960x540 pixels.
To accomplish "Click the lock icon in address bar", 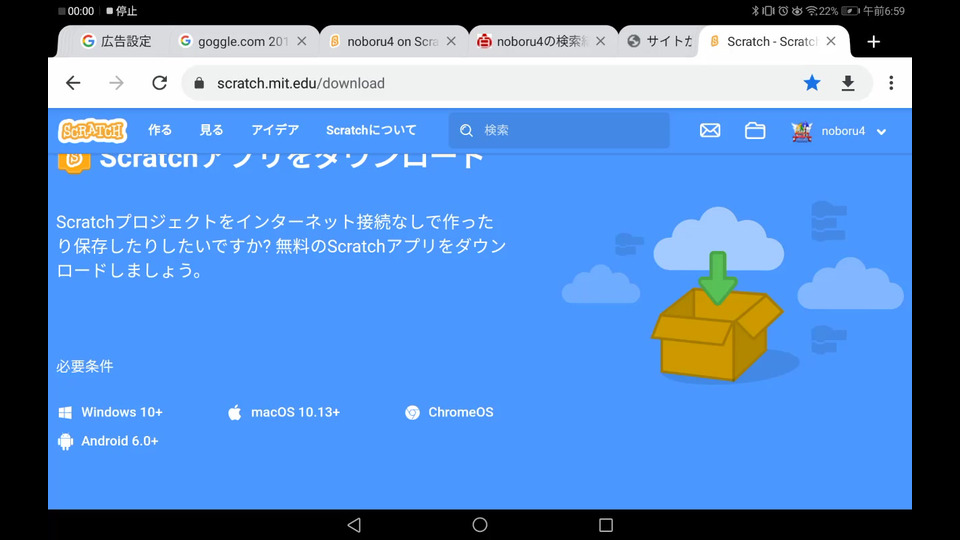I will (199, 83).
